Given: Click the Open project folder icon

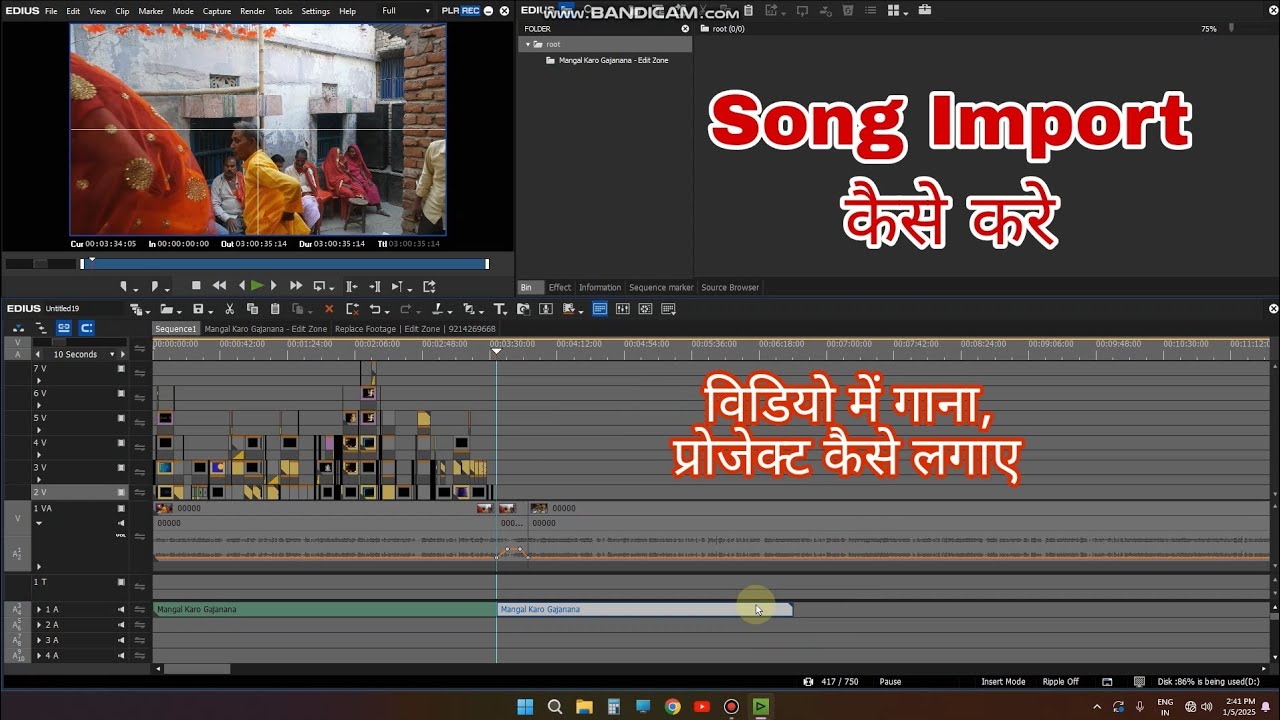Looking at the screenshot, I should (x=166, y=309).
